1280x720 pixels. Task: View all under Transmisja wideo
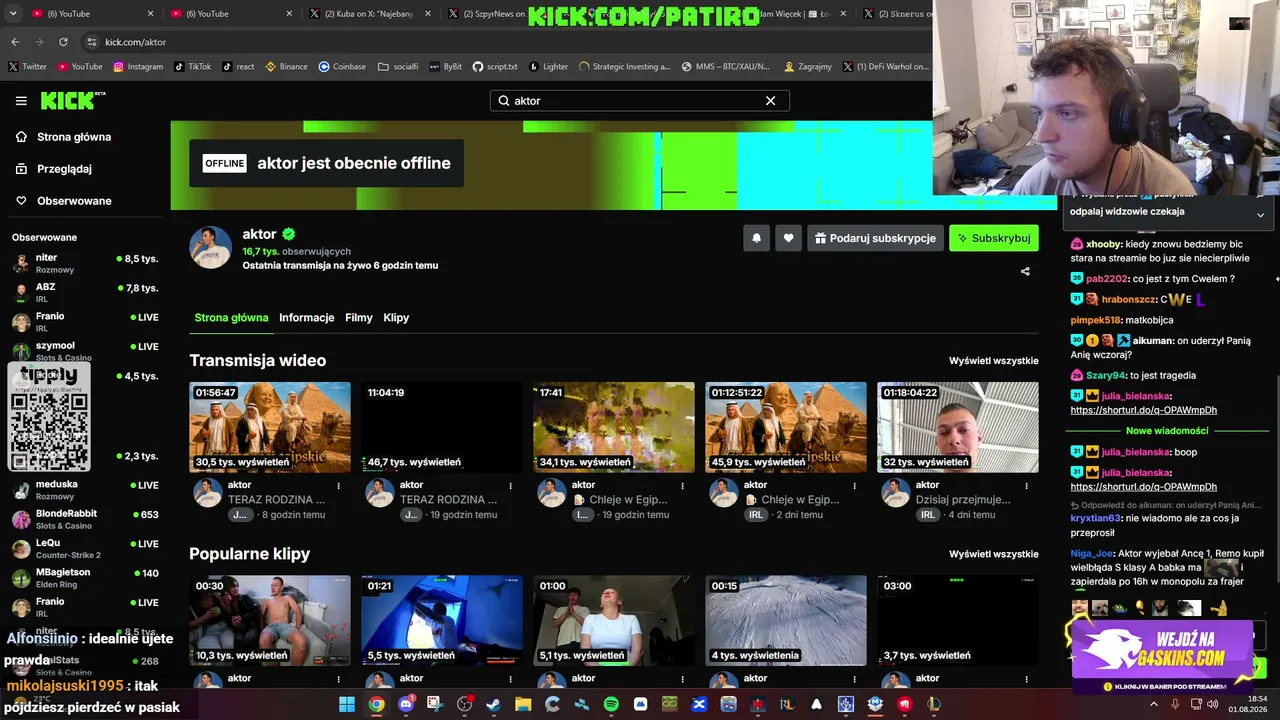pyautogui.click(x=993, y=361)
